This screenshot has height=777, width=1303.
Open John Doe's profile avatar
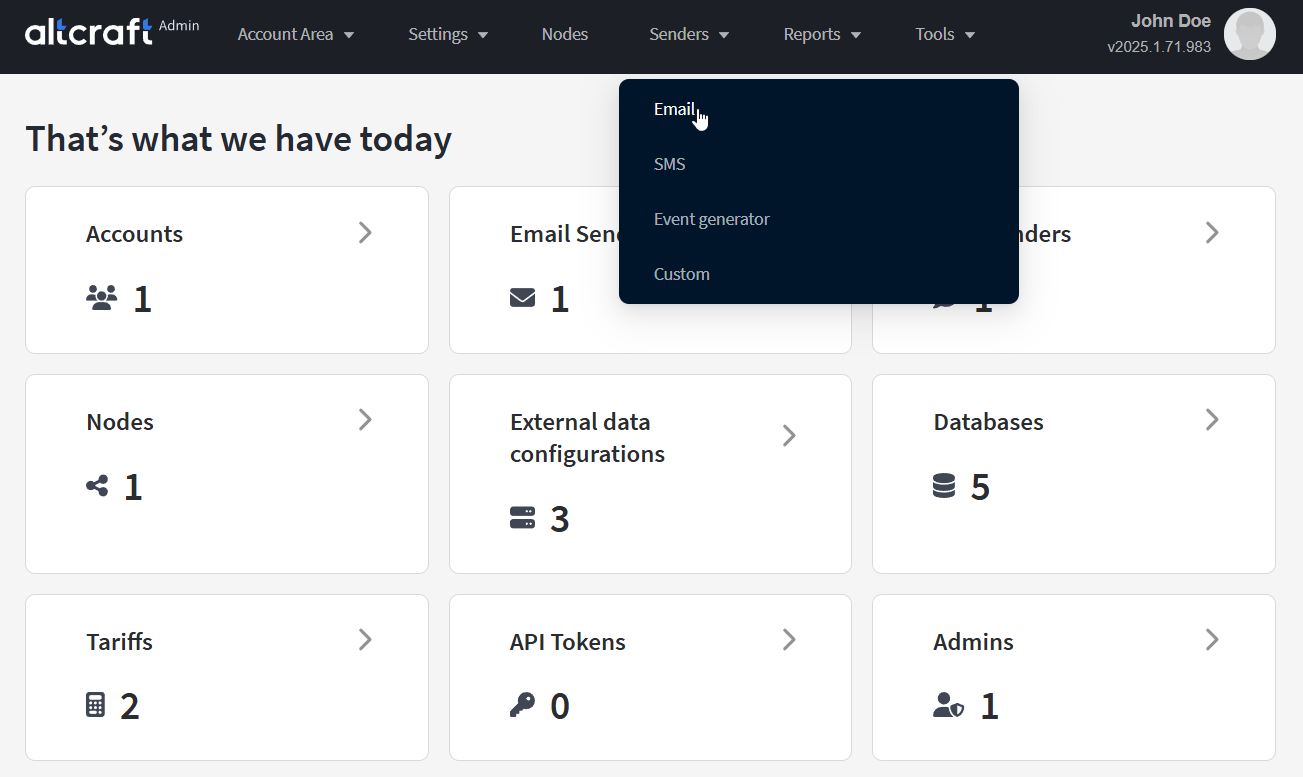pos(1249,34)
